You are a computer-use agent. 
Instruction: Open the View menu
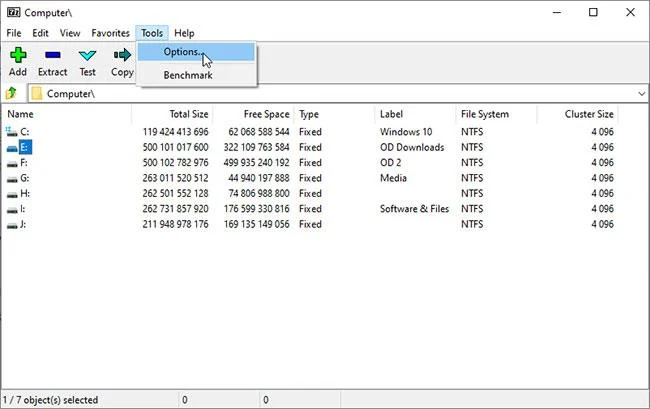pyautogui.click(x=70, y=33)
